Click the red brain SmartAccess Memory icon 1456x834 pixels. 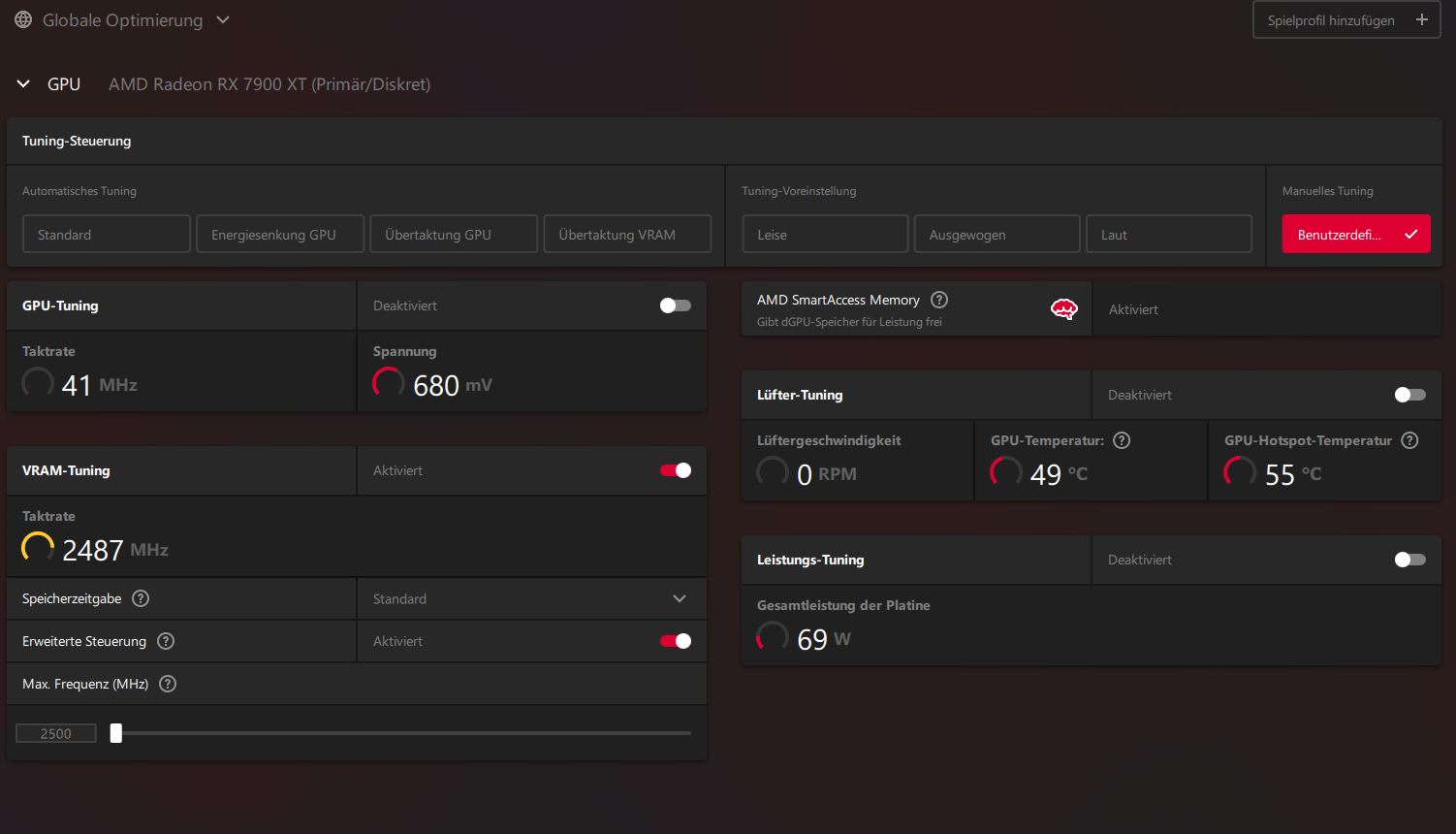[x=1064, y=309]
